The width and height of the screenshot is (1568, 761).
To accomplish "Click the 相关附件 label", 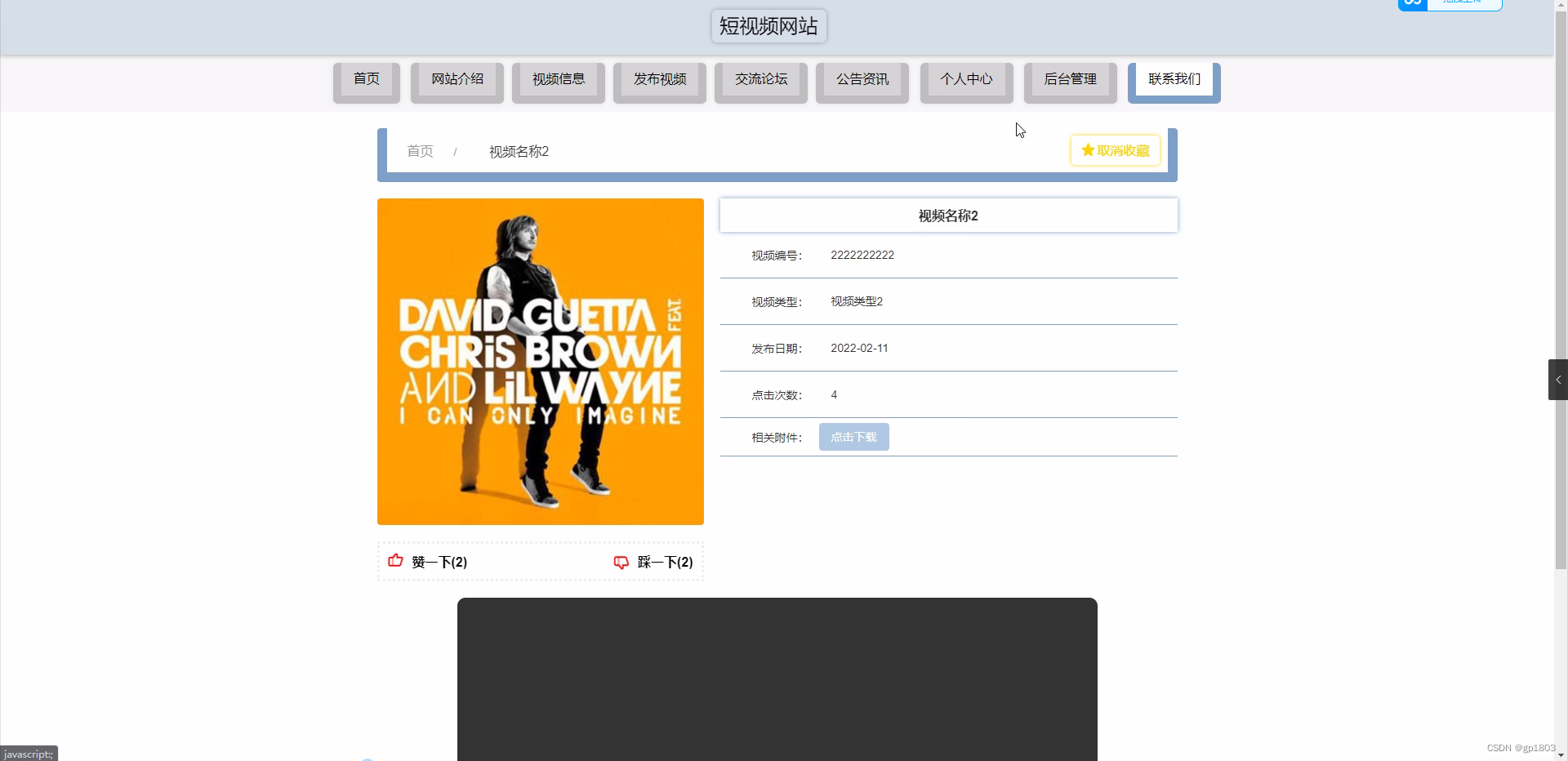I will click(x=777, y=438).
